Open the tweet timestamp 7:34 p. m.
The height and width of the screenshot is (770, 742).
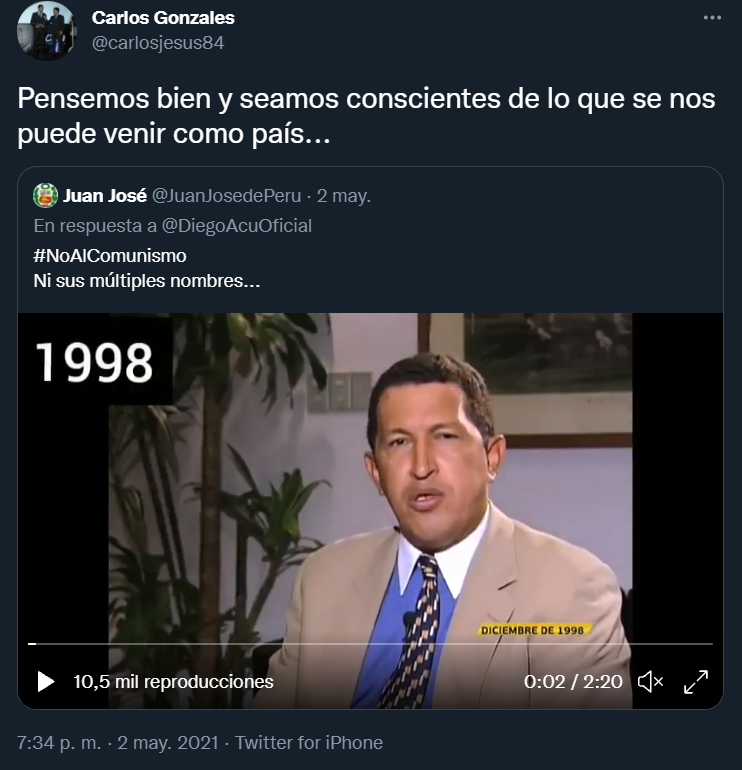point(59,742)
